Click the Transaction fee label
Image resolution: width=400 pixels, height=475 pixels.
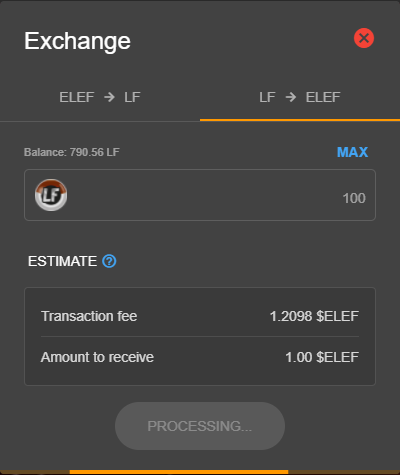coord(89,316)
